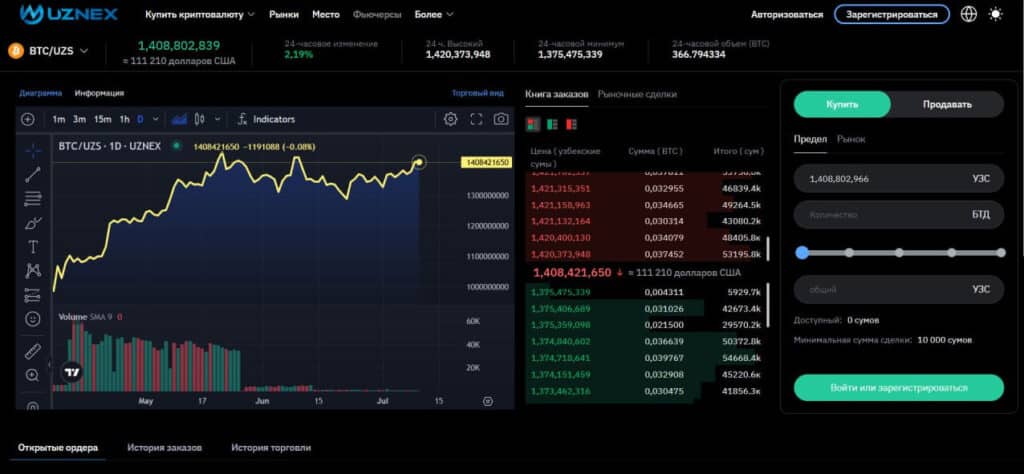Show asks-only order book view
The image size is (1024, 474).
571,124
